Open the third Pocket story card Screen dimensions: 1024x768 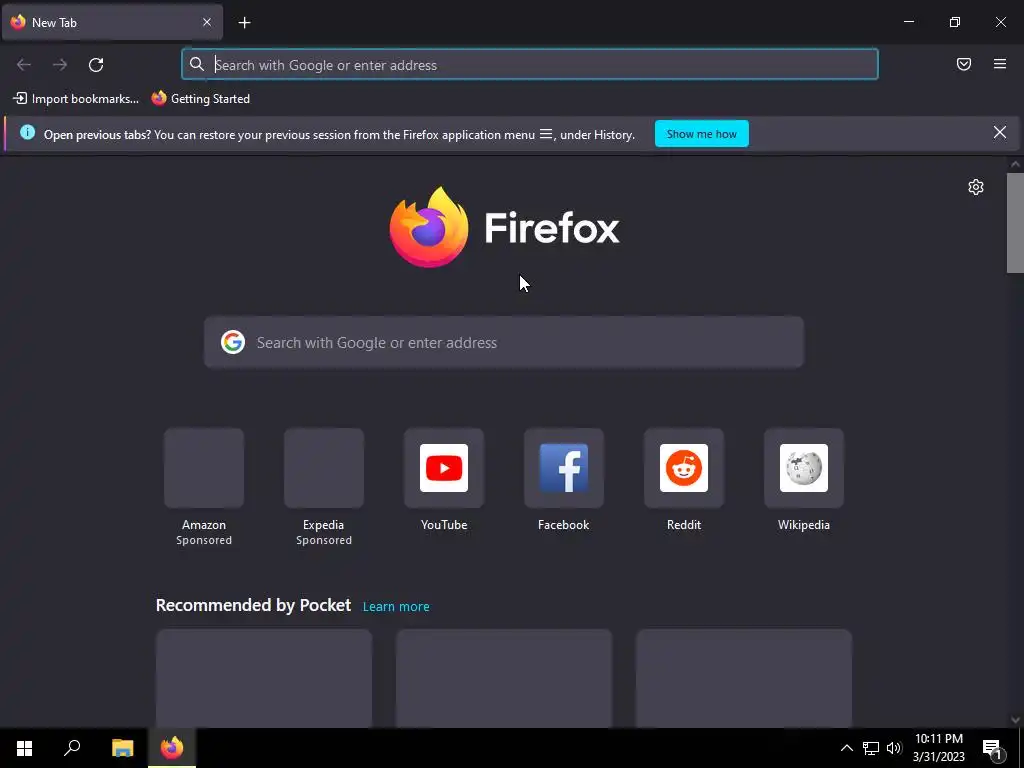click(x=744, y=678)
